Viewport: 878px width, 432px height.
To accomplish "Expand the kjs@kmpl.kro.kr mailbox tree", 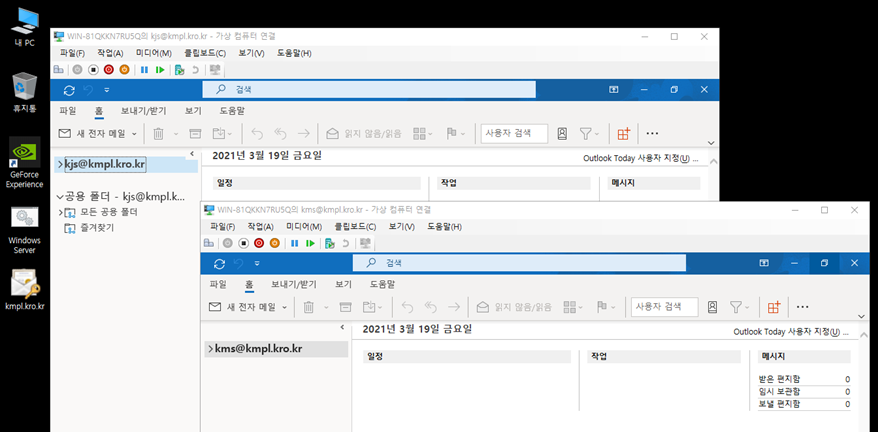I will [60, 164].
